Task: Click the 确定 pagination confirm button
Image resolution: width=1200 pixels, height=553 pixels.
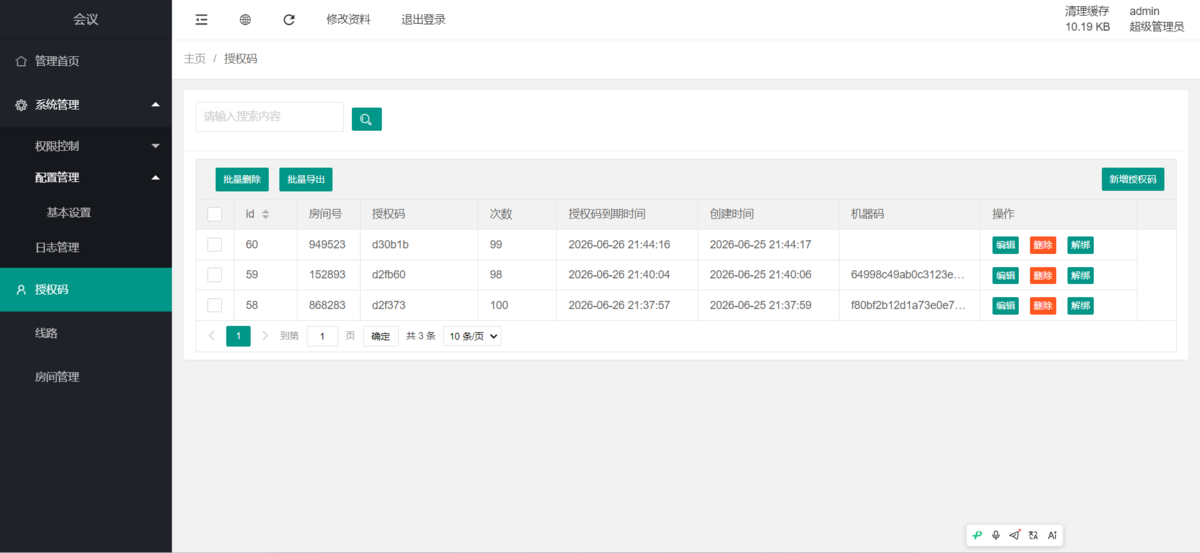Action: pos(381,336)
